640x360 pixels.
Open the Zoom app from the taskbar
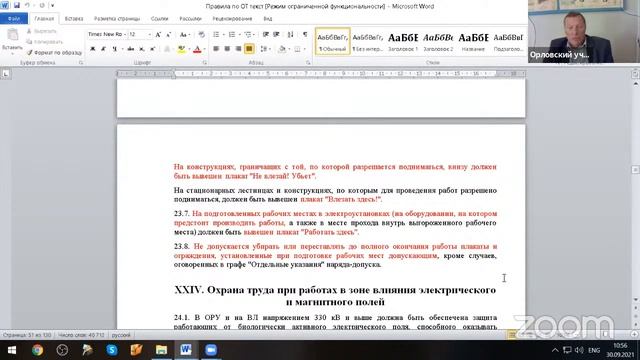click(211, 350)
